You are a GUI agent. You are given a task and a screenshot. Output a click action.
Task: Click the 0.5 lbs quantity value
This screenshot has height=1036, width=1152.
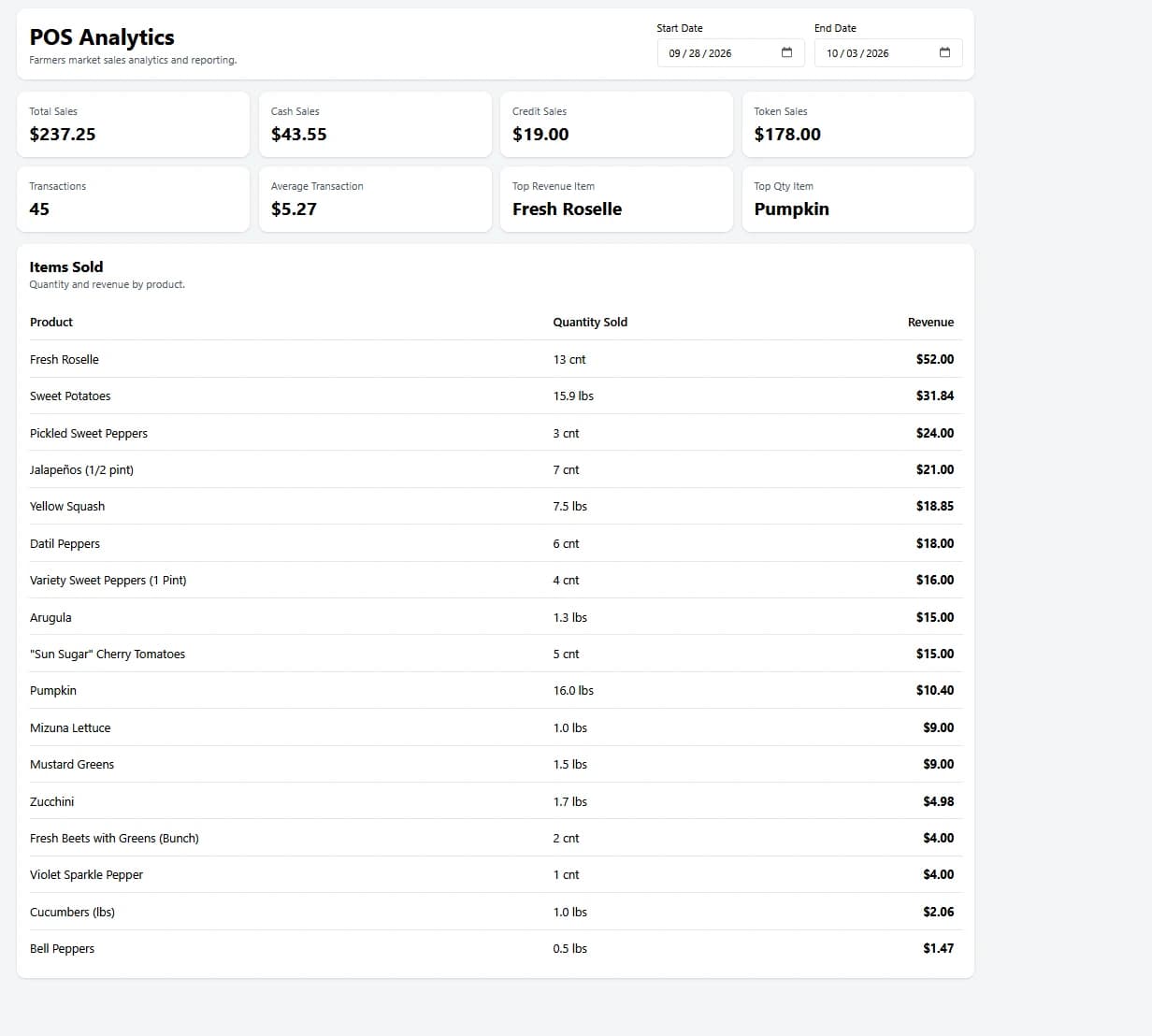tap(570, 948)
